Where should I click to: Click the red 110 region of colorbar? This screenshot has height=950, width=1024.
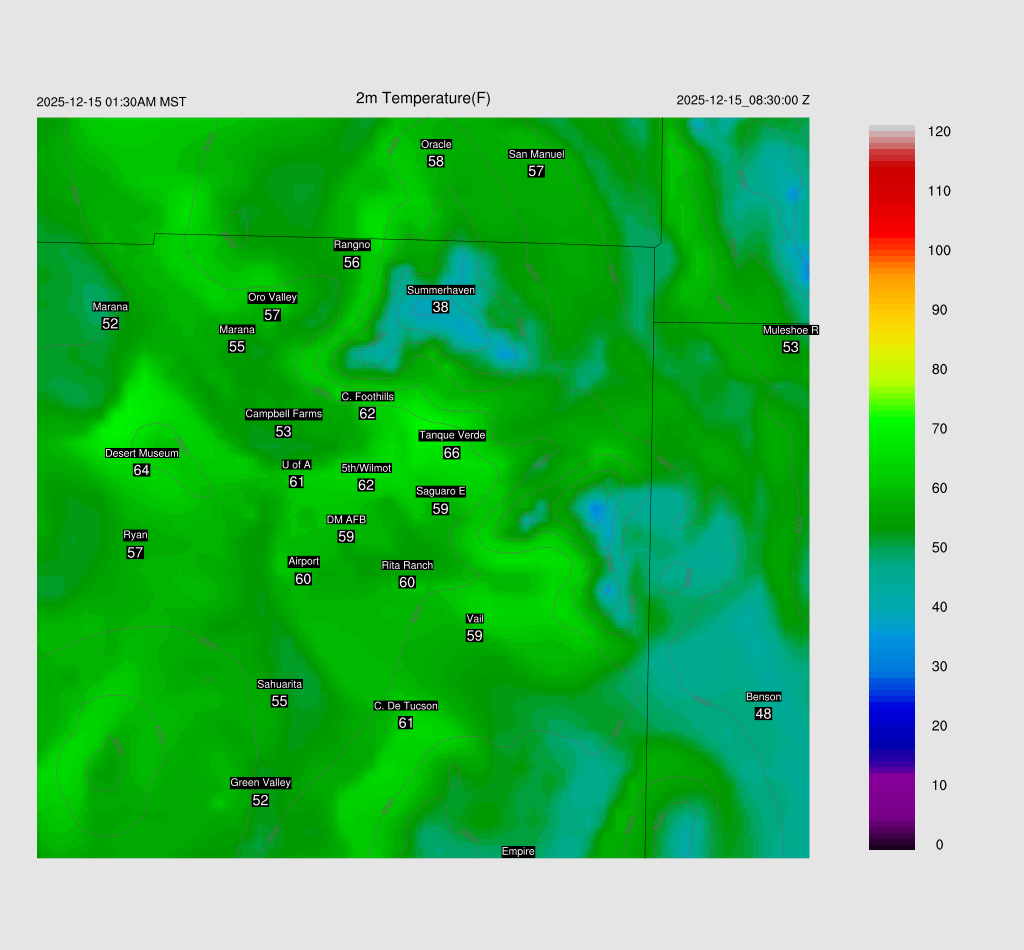892,190
